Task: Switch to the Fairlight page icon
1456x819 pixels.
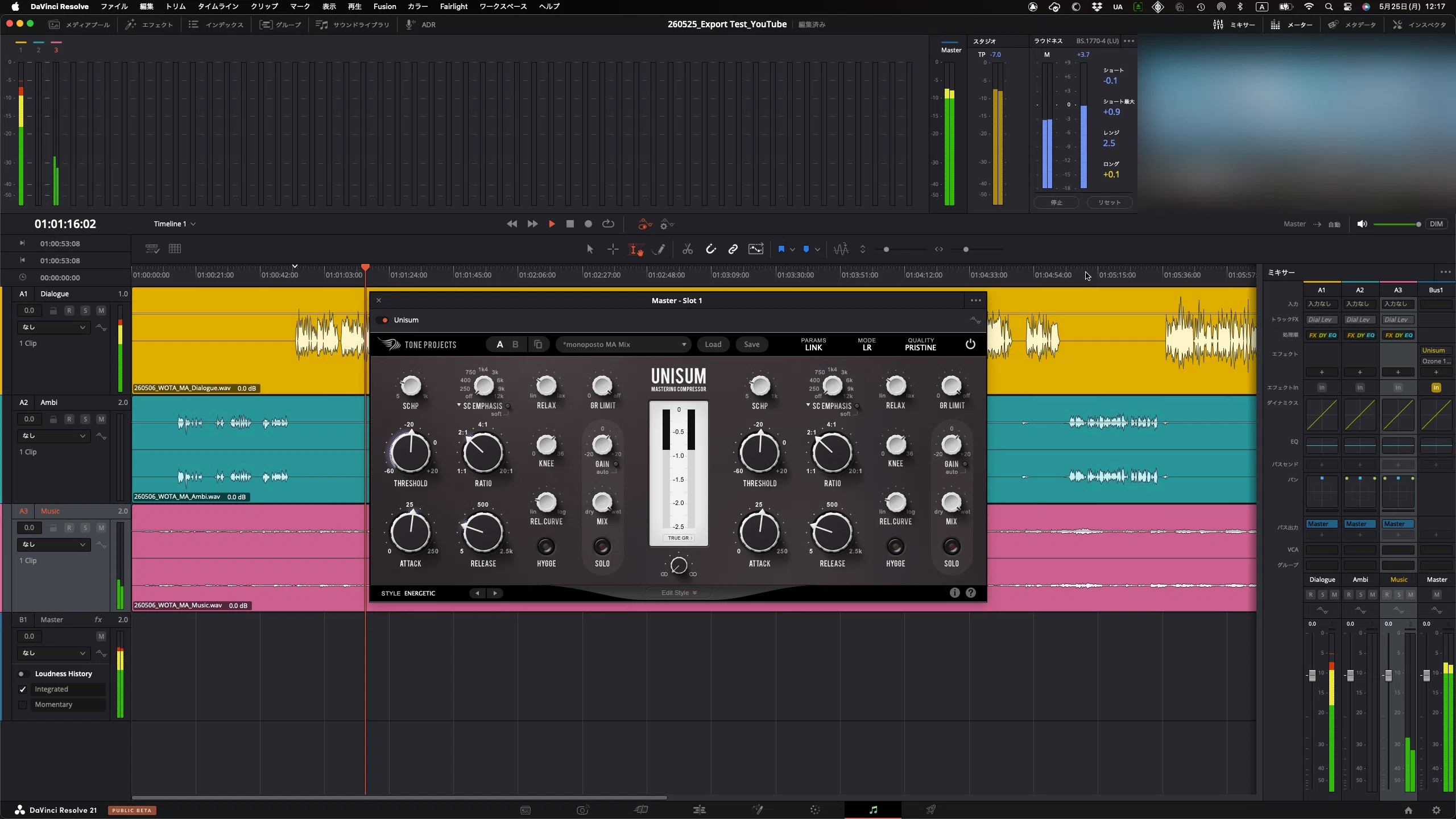Action: tap(873, 810)
